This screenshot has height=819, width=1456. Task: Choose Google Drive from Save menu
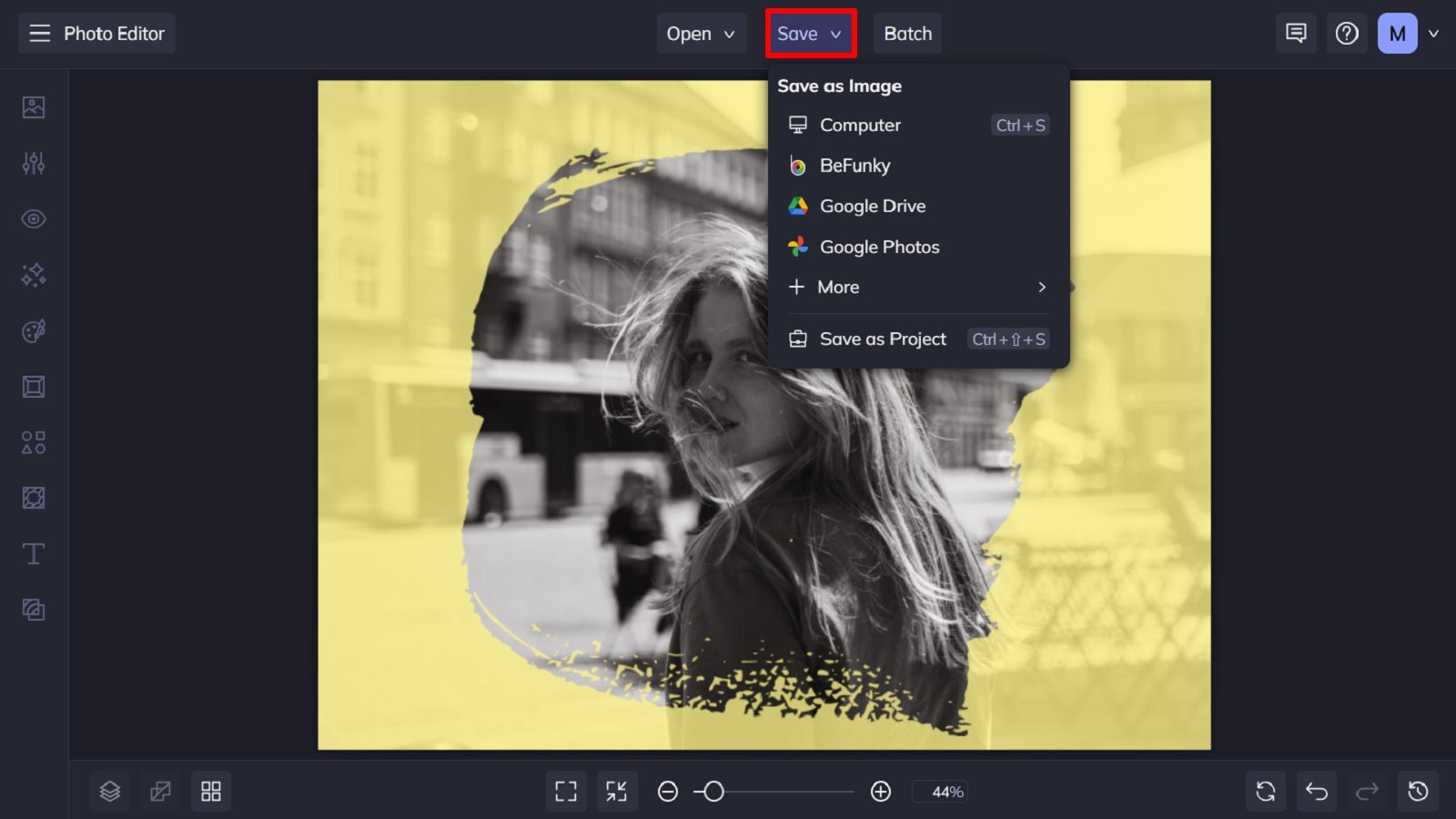[872, 206]
